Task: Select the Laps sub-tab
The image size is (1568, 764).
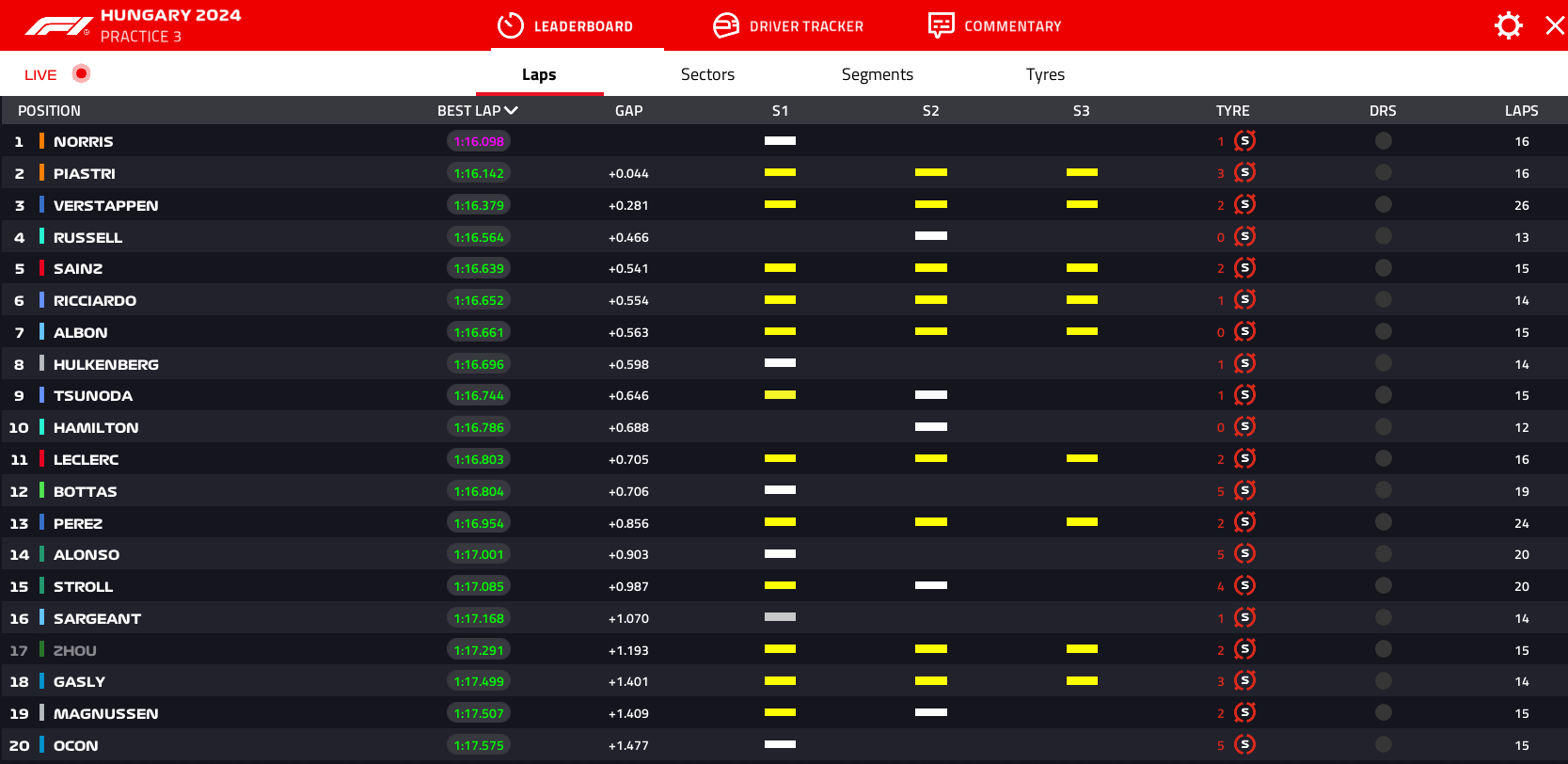Action: pyautogui.click(x=539, y=74)
